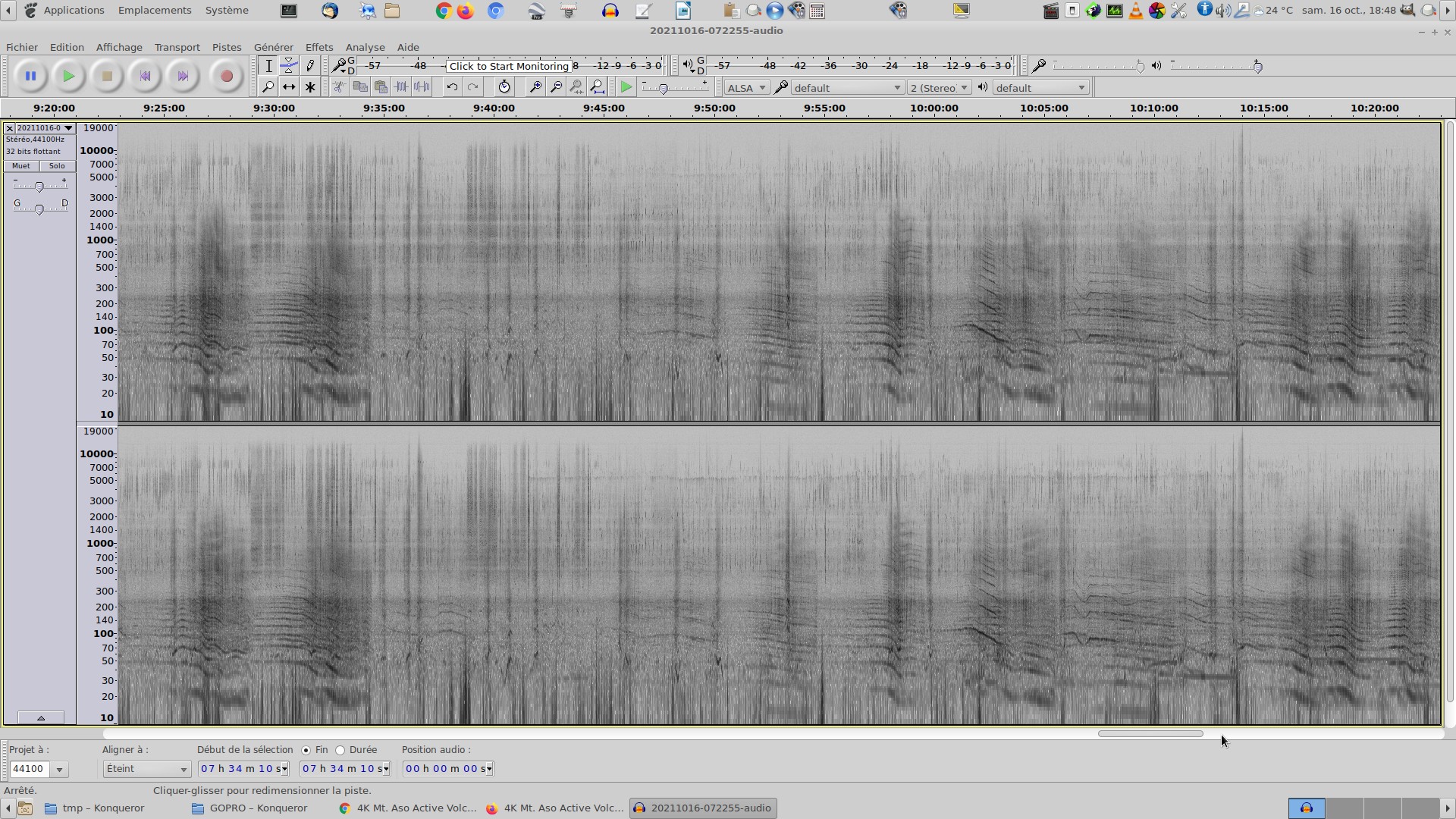1456x819 pixels.
Task: Open the Analyse menu
Action: (x=365, y=47)
